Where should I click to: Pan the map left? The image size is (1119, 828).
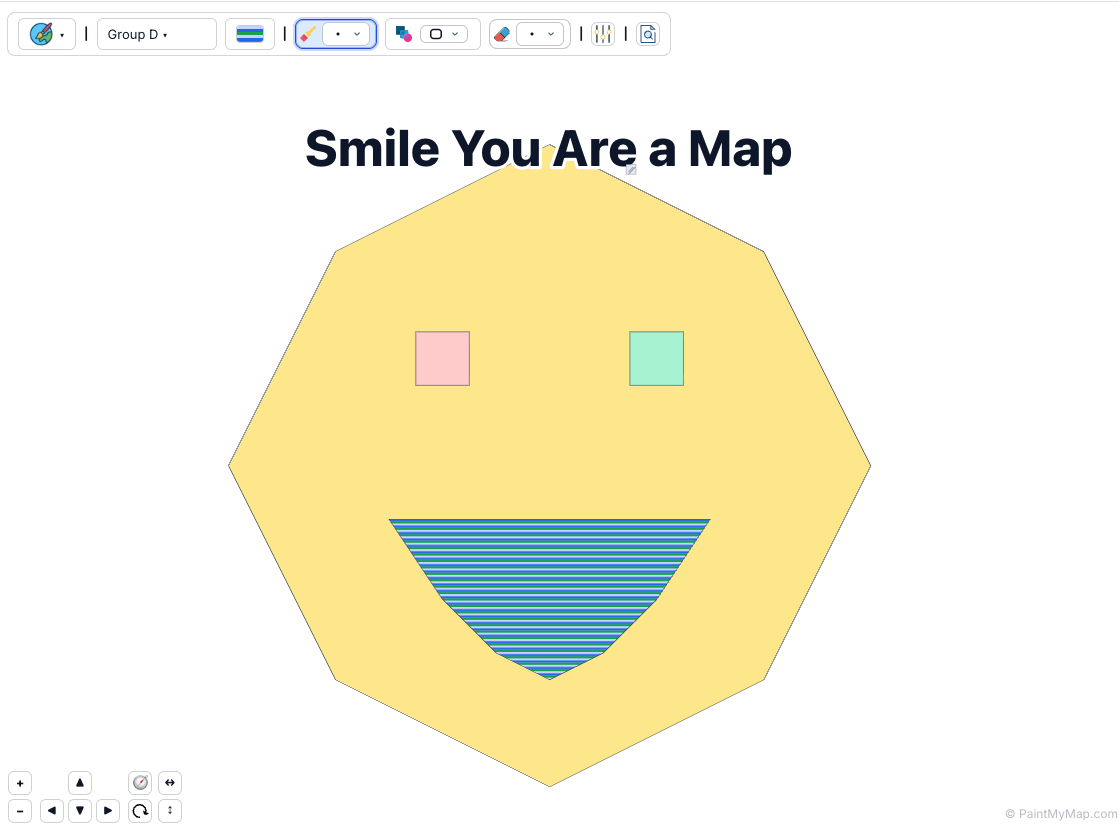[52, 811]
